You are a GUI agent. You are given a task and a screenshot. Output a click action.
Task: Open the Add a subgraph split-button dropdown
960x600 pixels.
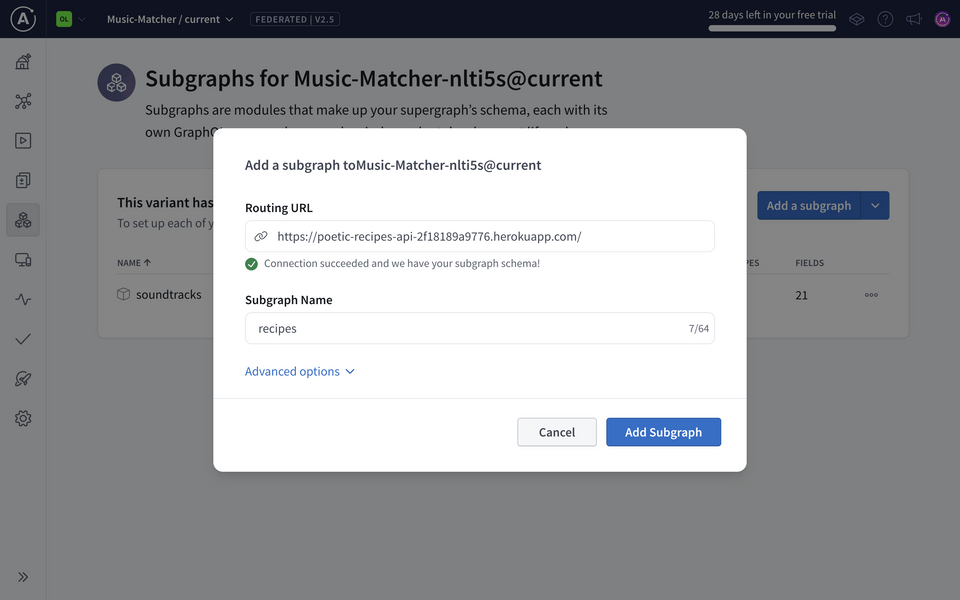point(876,205)
